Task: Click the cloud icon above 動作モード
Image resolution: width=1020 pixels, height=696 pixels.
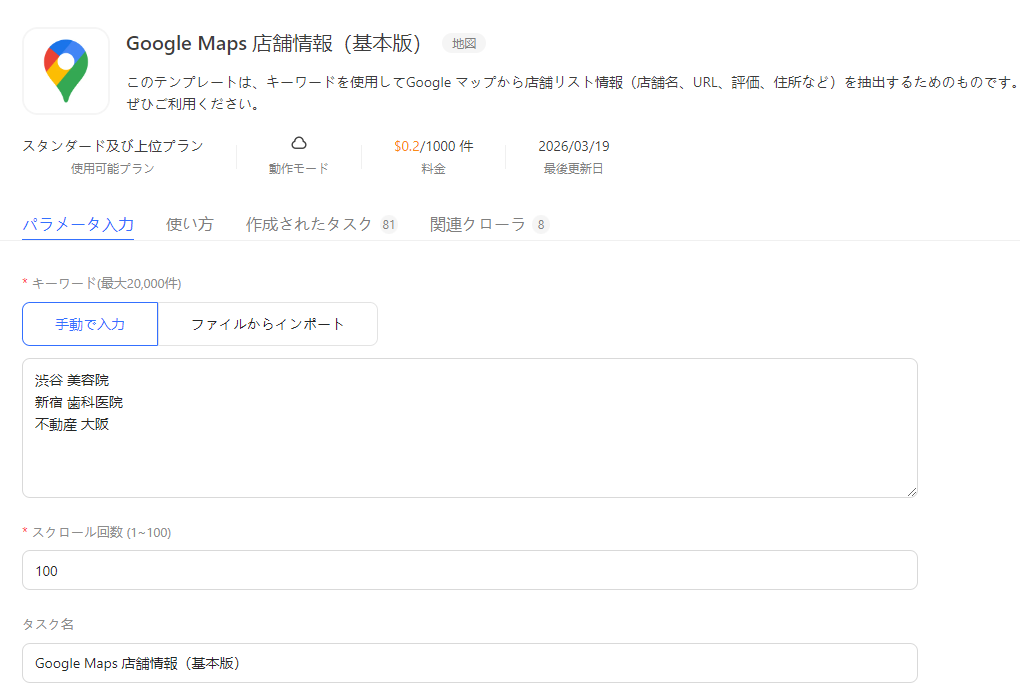Action: point(298,144)
